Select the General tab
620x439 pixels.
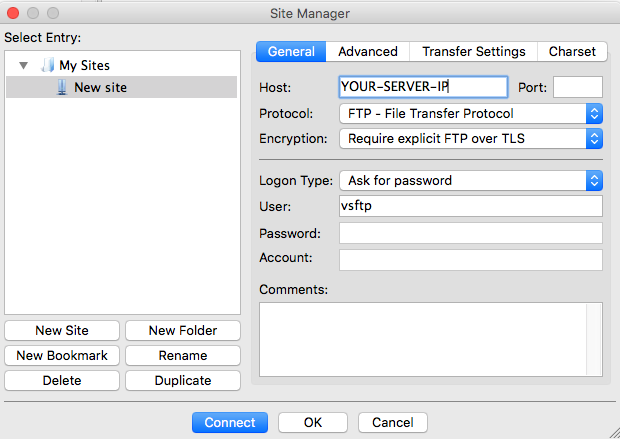click(x=291, y=51)
